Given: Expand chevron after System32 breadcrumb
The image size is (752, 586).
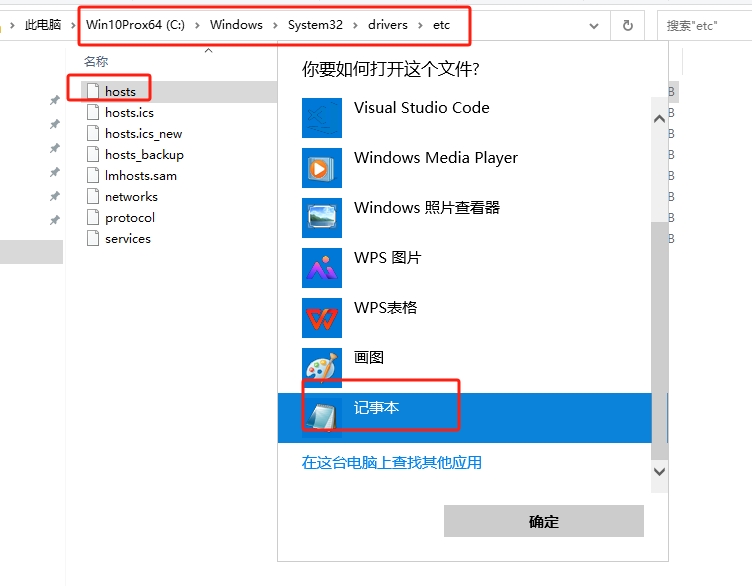Looking at the screenshot, I should [355, 25].
